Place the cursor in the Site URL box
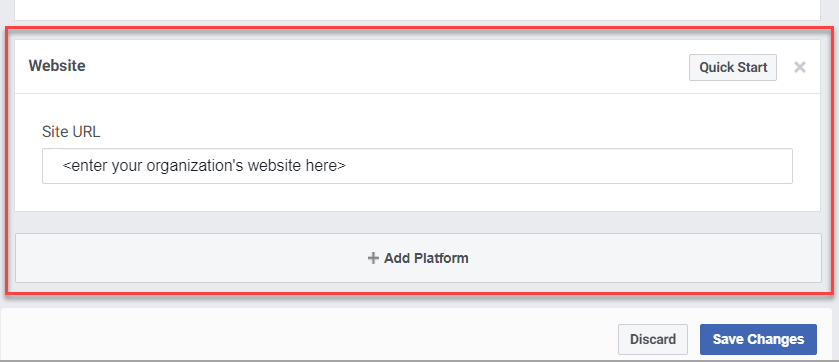Viewport: 839px width, 362px height. (x=417, y=166)
